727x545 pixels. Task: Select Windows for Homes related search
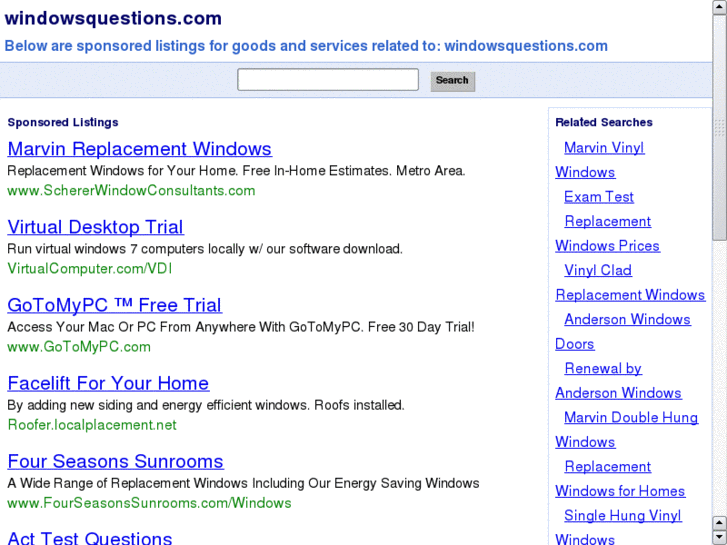tap(620, 491)
